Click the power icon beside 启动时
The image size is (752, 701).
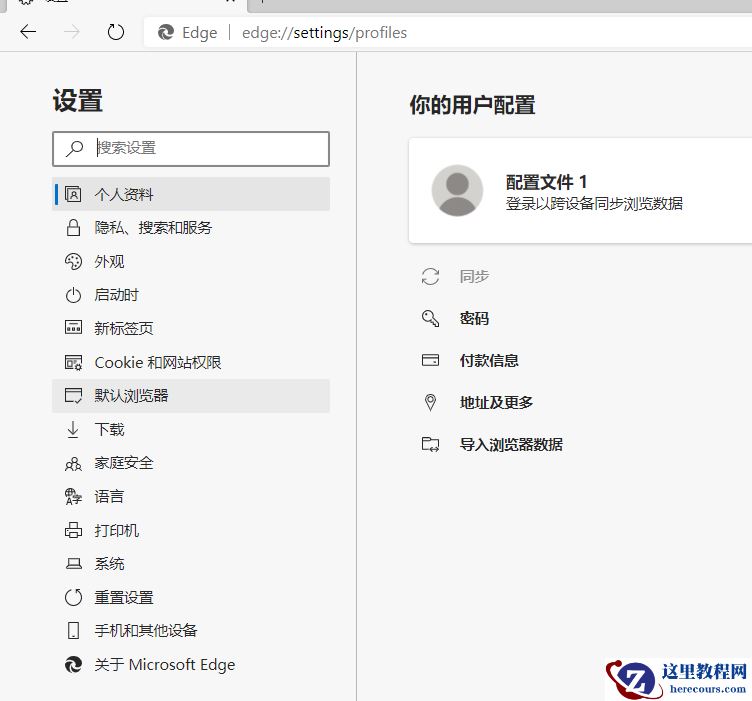coord(73,295)
